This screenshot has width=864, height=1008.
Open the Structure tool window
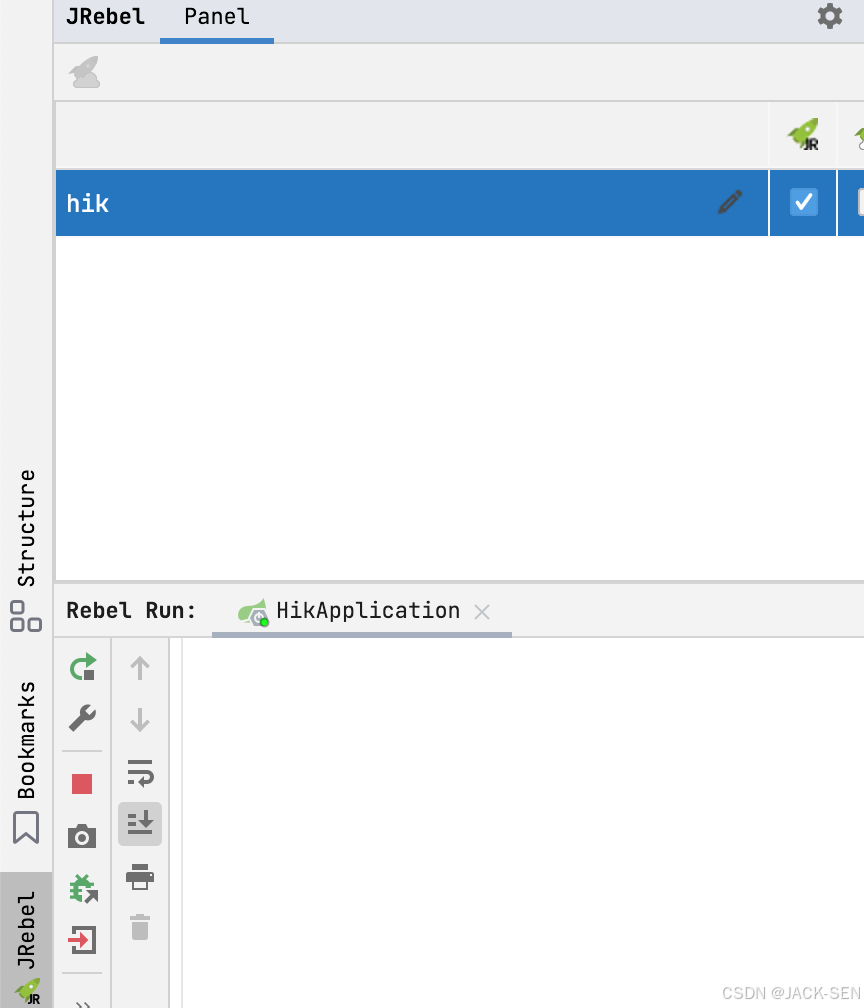click(x=26, y=550)
